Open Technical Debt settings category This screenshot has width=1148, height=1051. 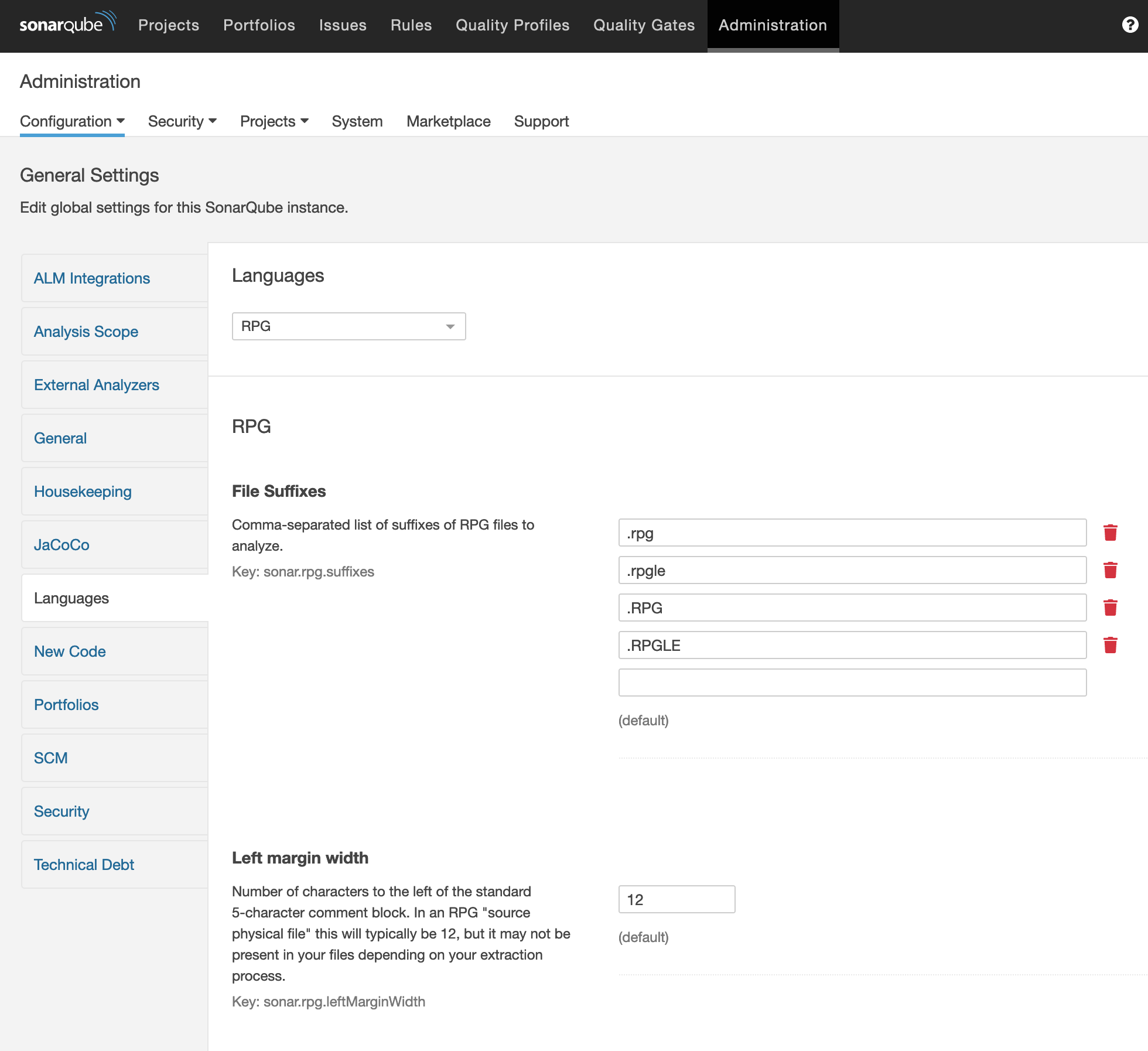point(84,865)
